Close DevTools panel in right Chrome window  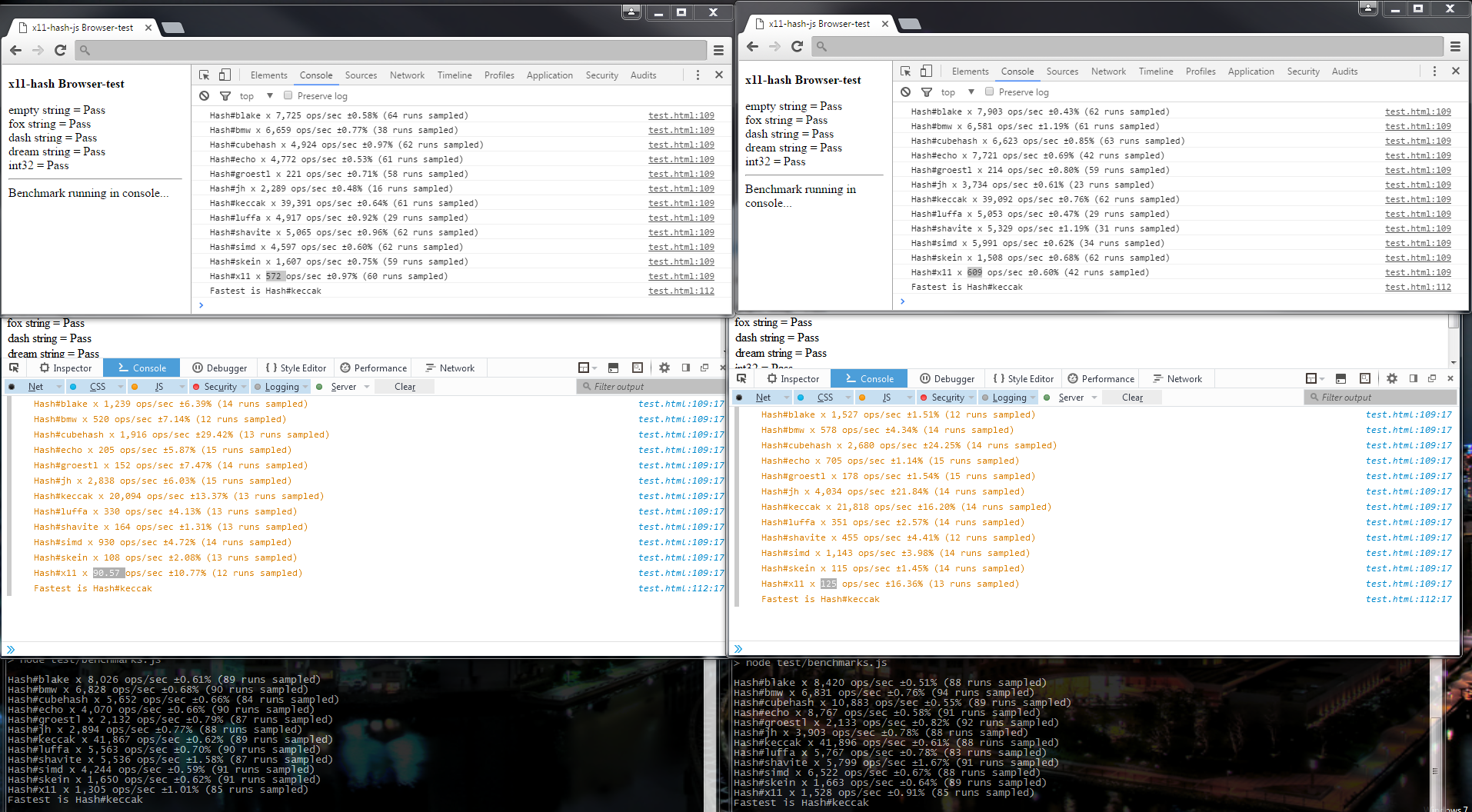coord(1455,71)
